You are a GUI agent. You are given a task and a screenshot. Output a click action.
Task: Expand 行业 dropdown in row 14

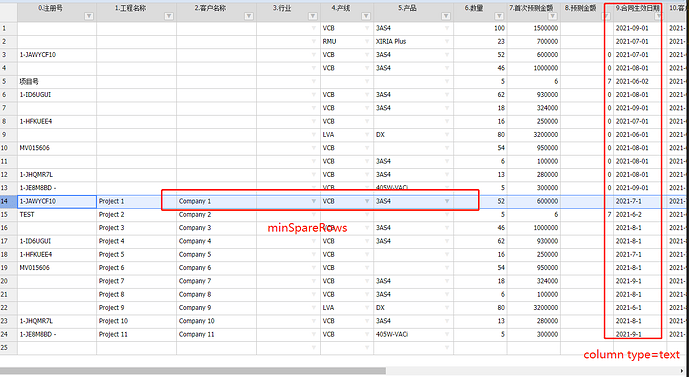click(314, 201)
